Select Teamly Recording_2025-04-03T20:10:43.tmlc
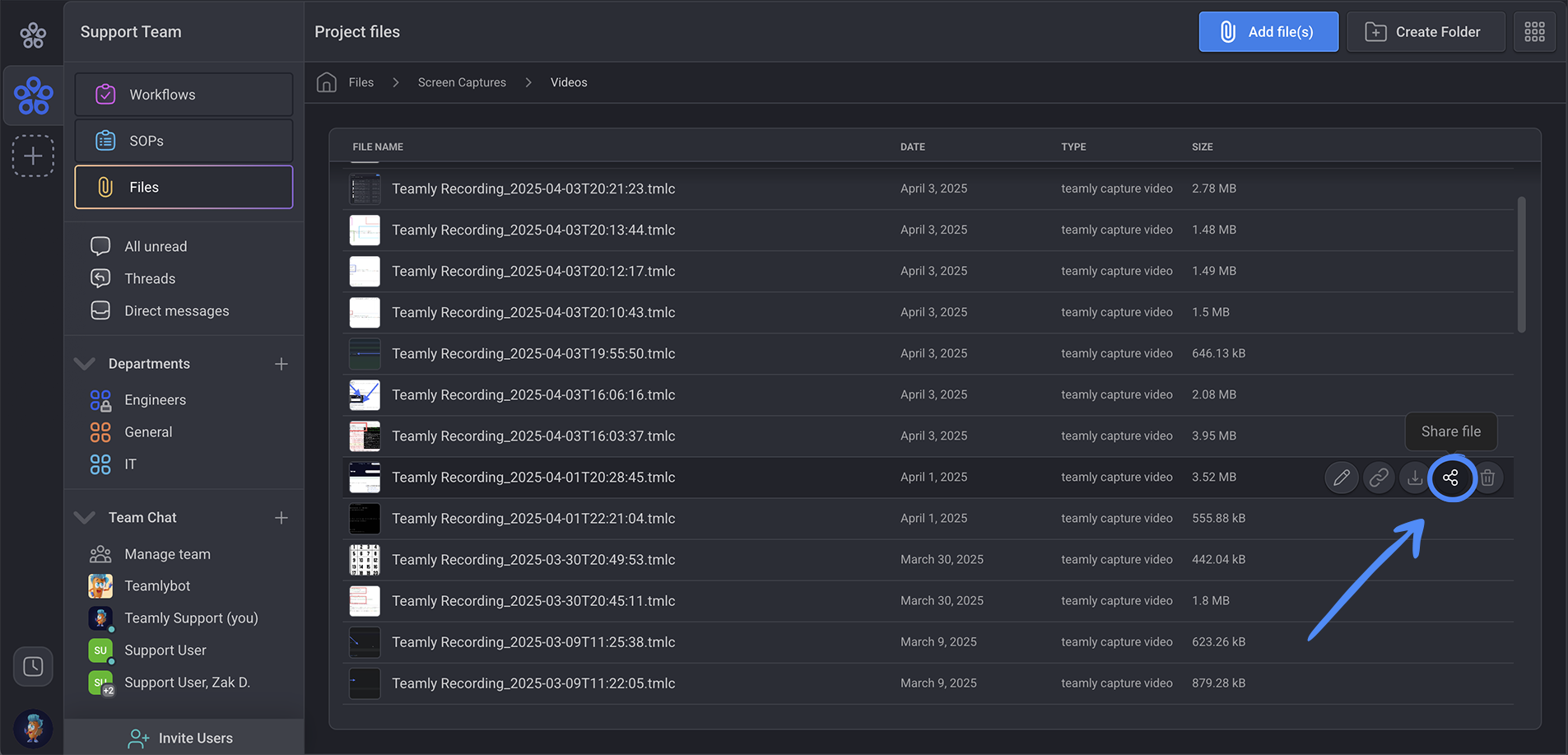The width and height of the screenshot is (1568, 755). [533, 312]
